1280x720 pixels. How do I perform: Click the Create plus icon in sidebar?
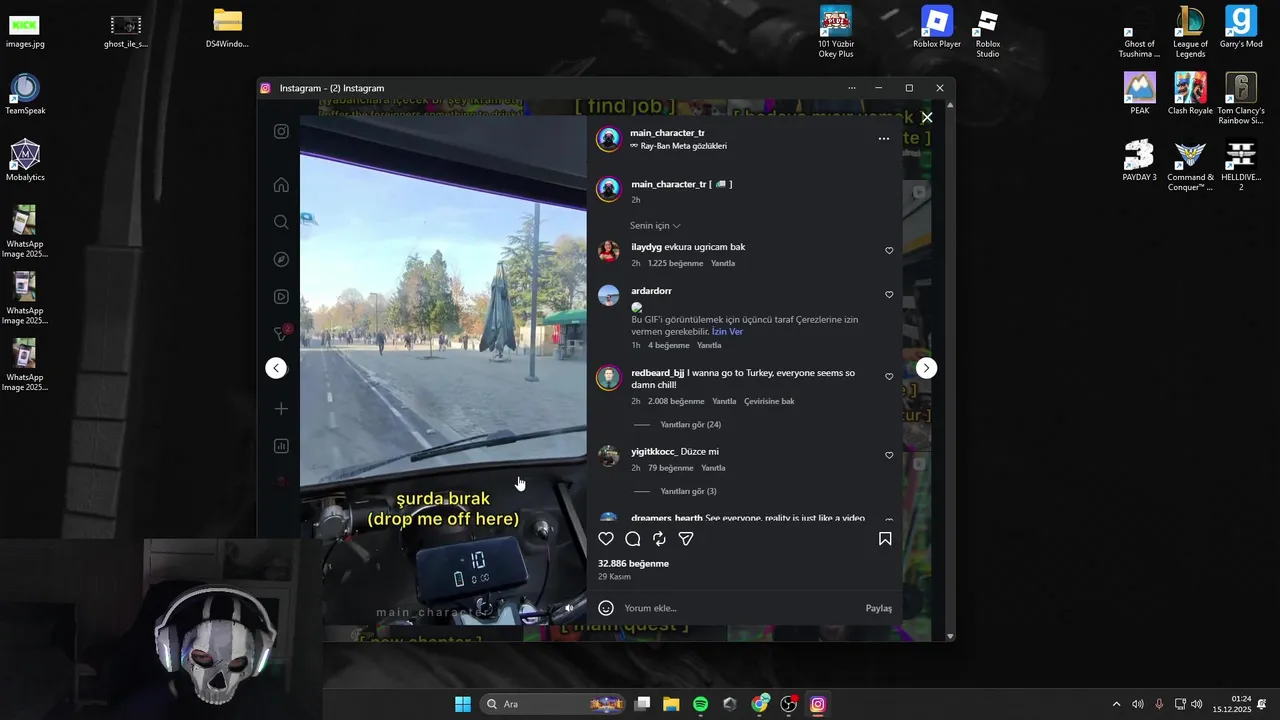click(281, 409)
